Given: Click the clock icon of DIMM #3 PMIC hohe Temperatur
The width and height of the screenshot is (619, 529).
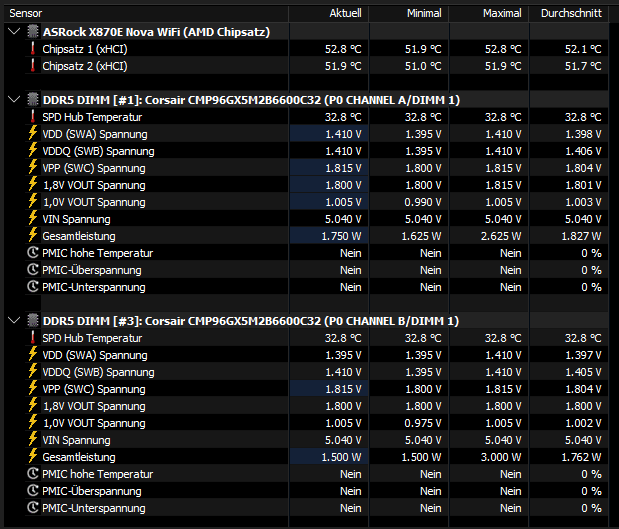Looking at the screenshot, I should tap(33, 473).
